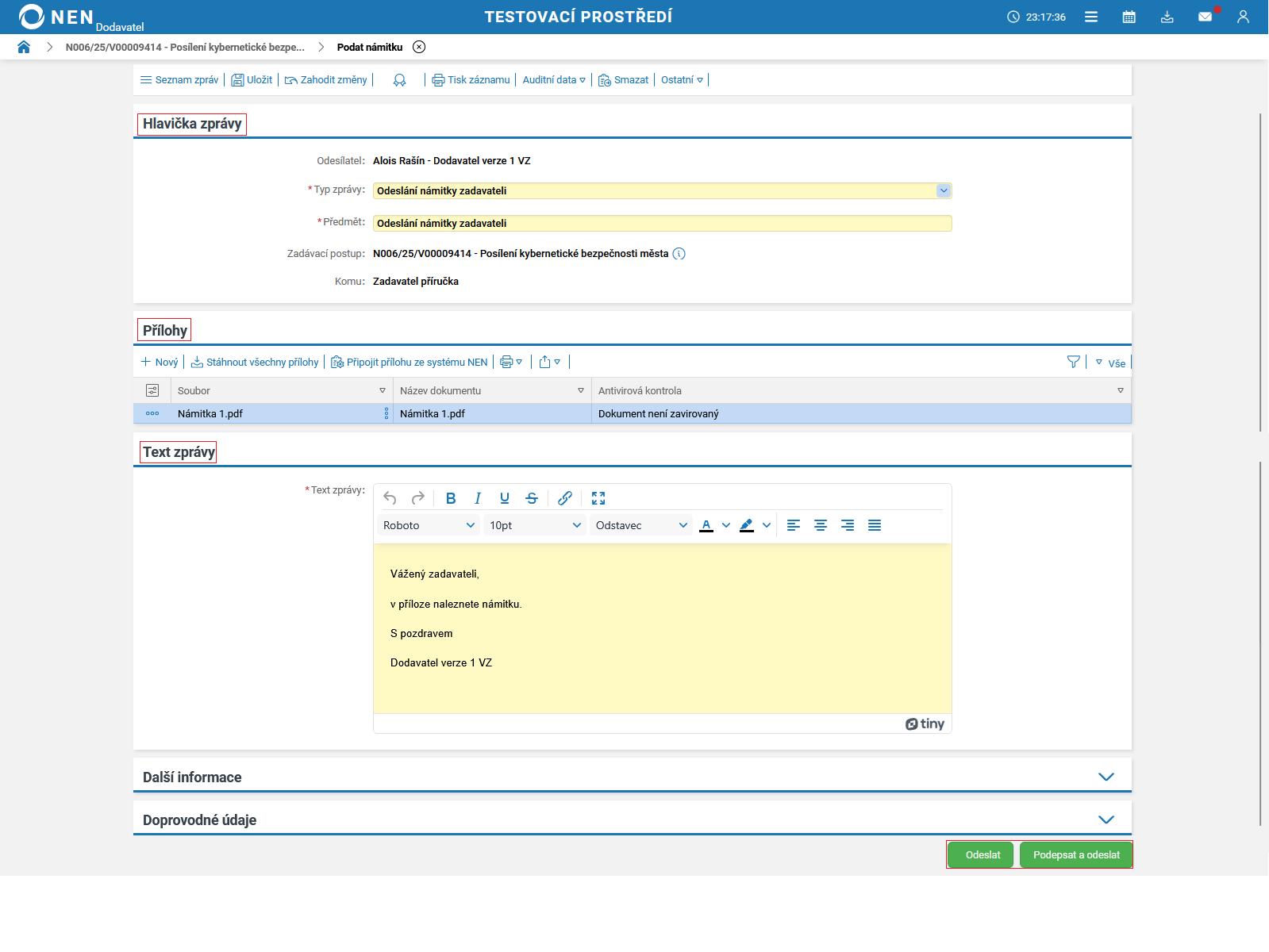
Task: Open the Typ zprávy dropdown
Action: pos(943,190)
